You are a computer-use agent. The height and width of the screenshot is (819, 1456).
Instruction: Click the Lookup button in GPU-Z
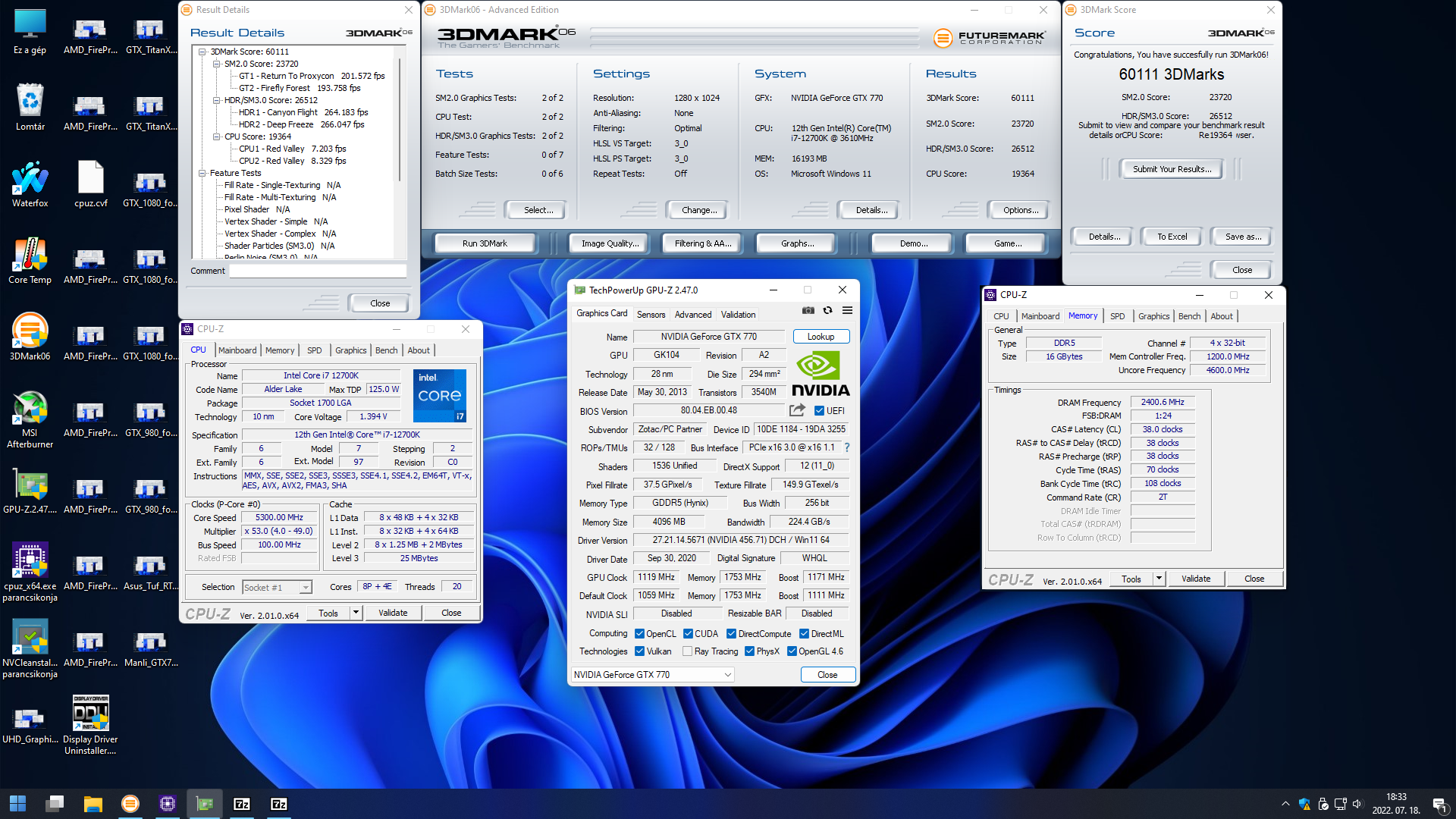click(x=821, y=337)
